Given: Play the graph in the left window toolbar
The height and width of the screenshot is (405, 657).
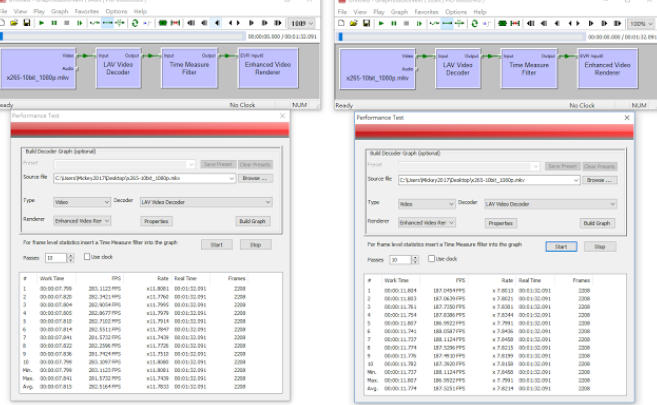Looking at the screenshot, I should tap(41, 23).
